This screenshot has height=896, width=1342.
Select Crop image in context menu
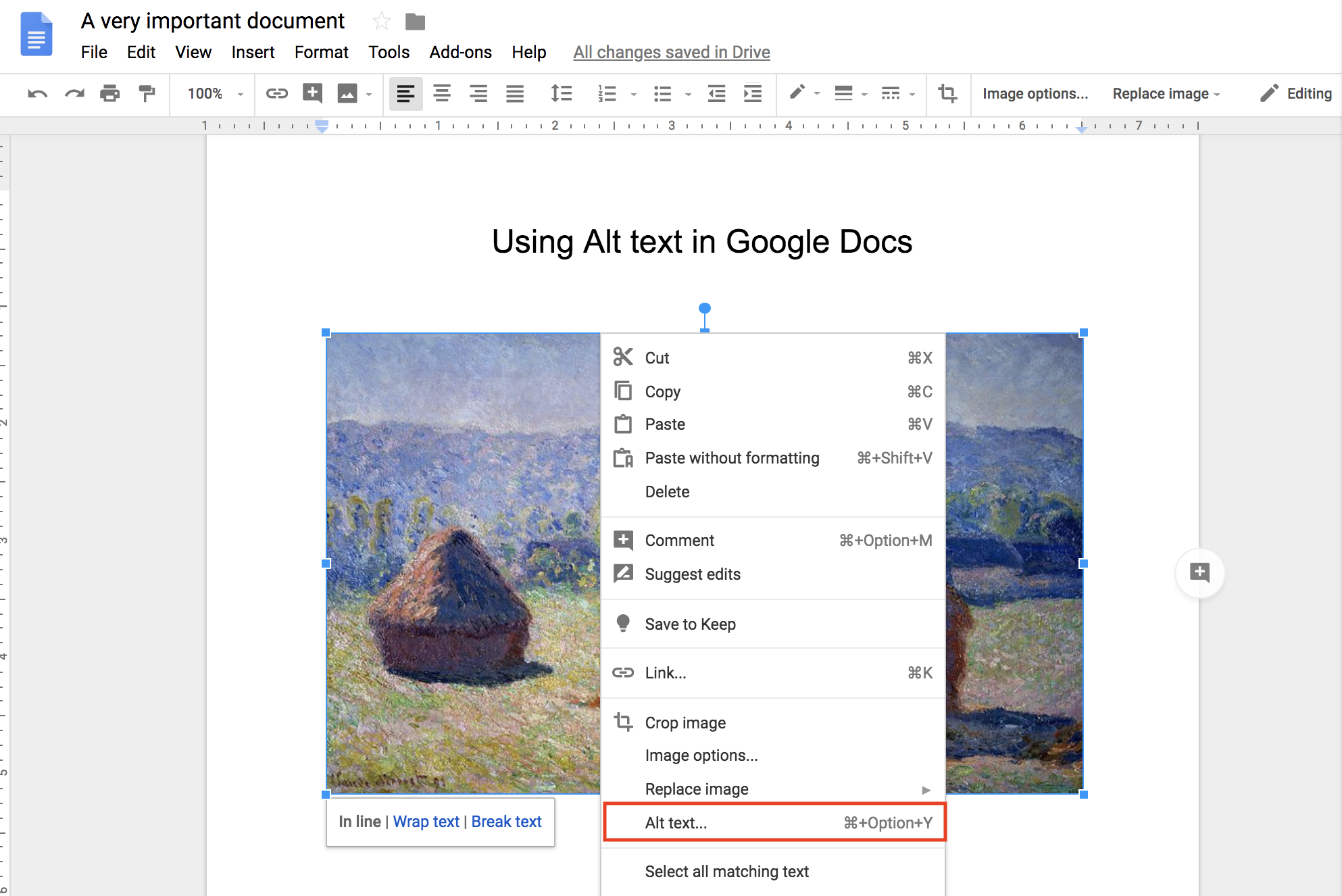coord(773,723)
